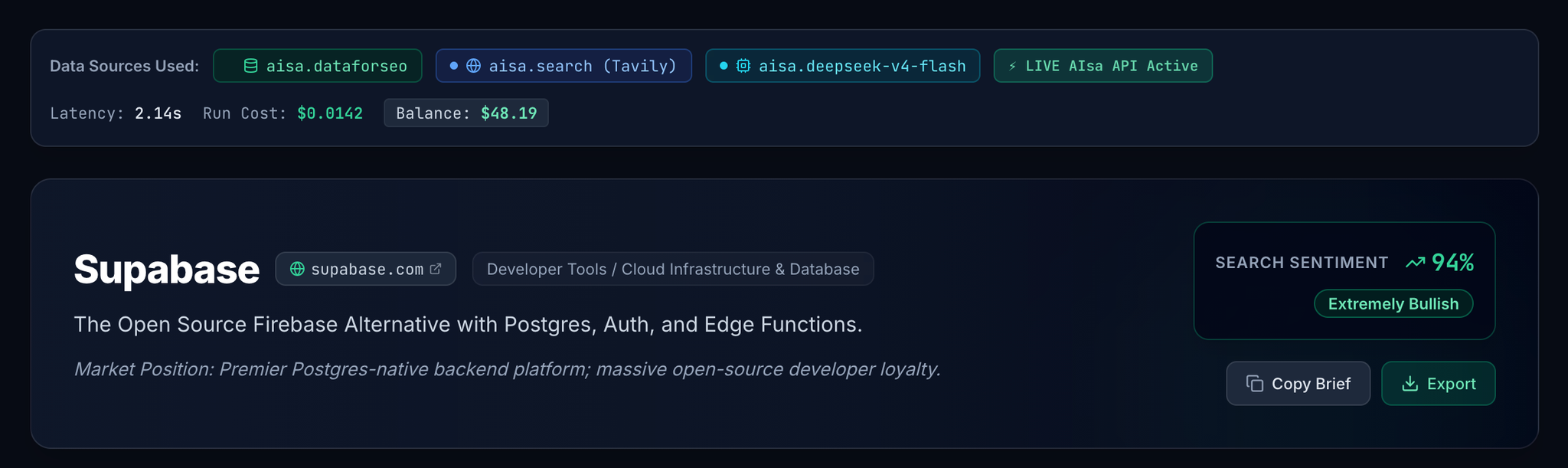Click the Extremely Bullish sentiment pill
This screenshot has width=1568, height=468.
click(1393, 303)
